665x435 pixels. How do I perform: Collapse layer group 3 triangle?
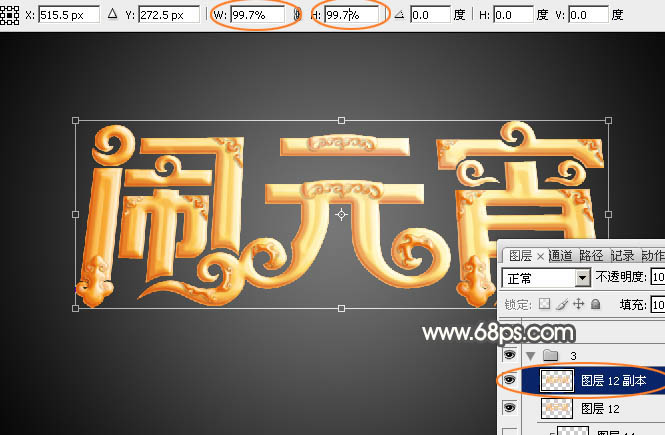point(530,355)
